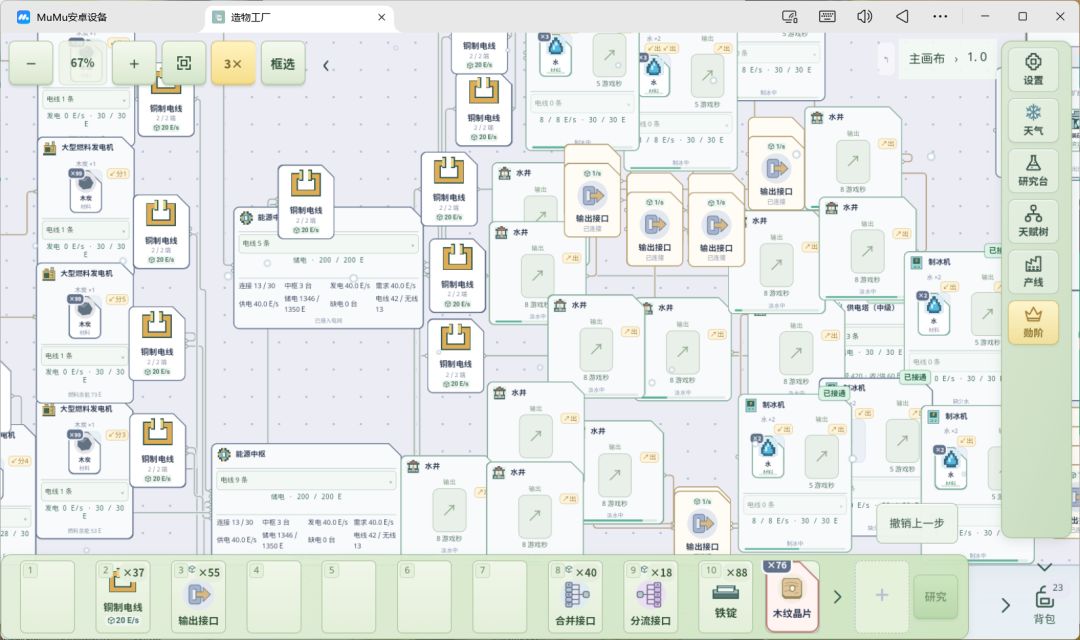The width and height of the screenshot is (1080, 640).
Task: Toggle the ✓分3 tag on the generator
Action: (118, 435)
